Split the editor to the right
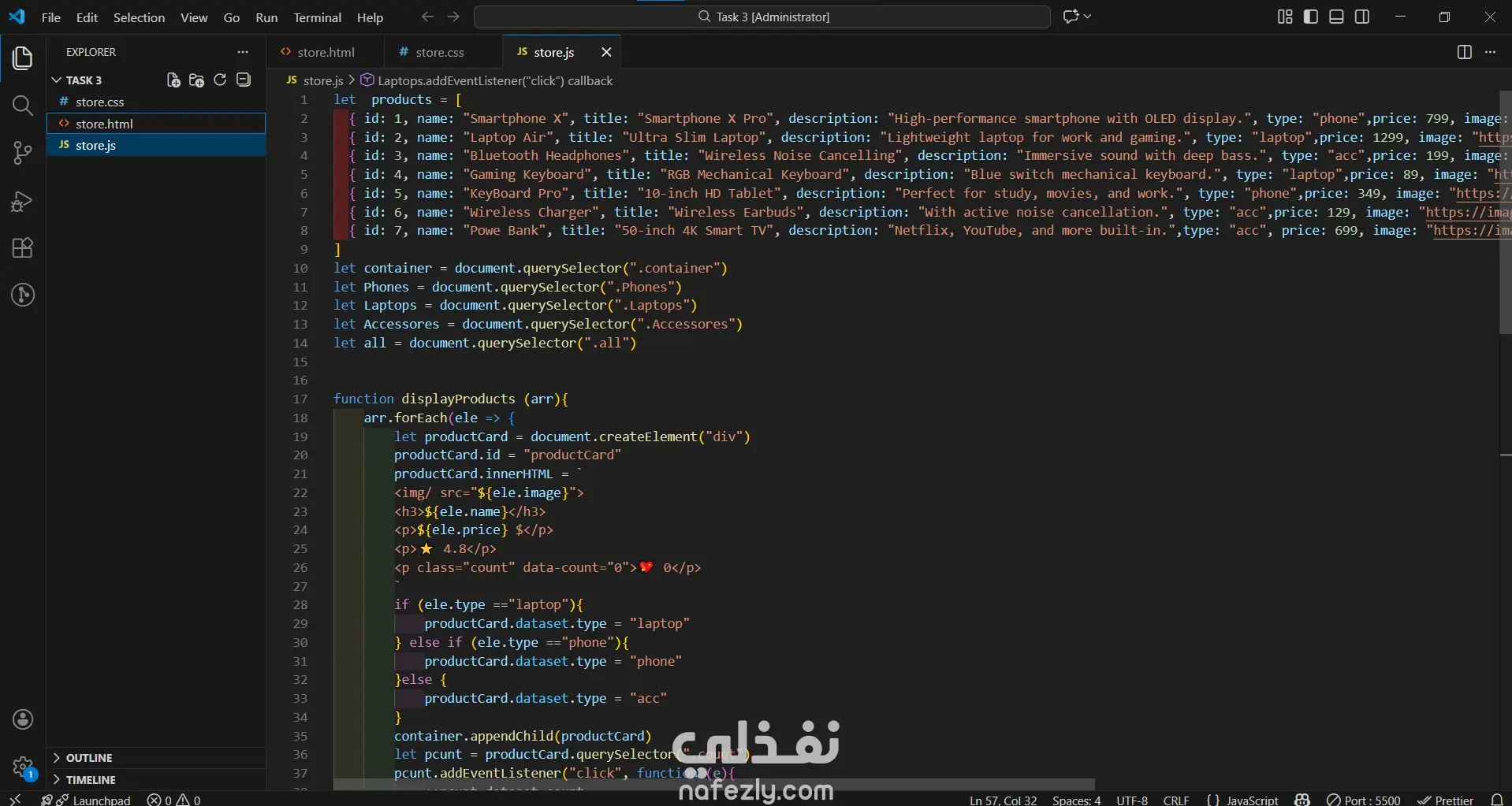Screen dimensions: 1512x806 [x=1465, y=52]
